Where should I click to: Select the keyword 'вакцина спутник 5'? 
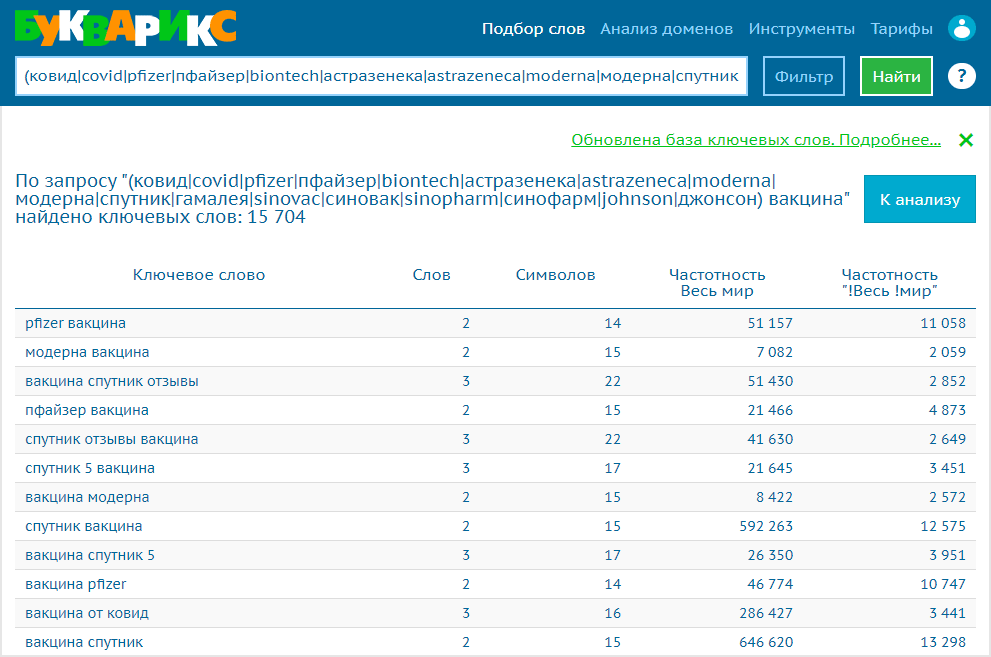pyautogui.click(x=90, y=555)
